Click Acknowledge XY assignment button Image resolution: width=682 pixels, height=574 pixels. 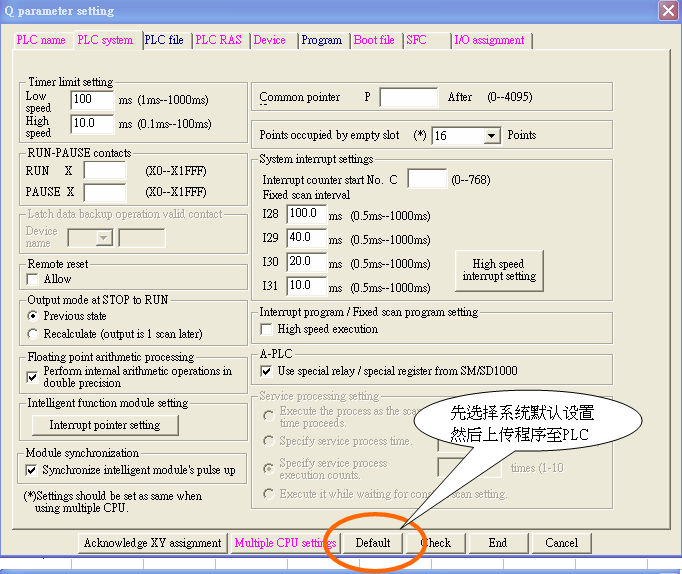(x=152, y=543)
